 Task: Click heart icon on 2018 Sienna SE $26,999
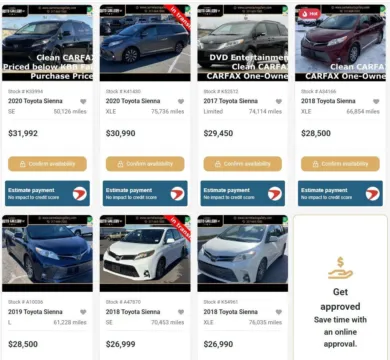coord(181,312)
